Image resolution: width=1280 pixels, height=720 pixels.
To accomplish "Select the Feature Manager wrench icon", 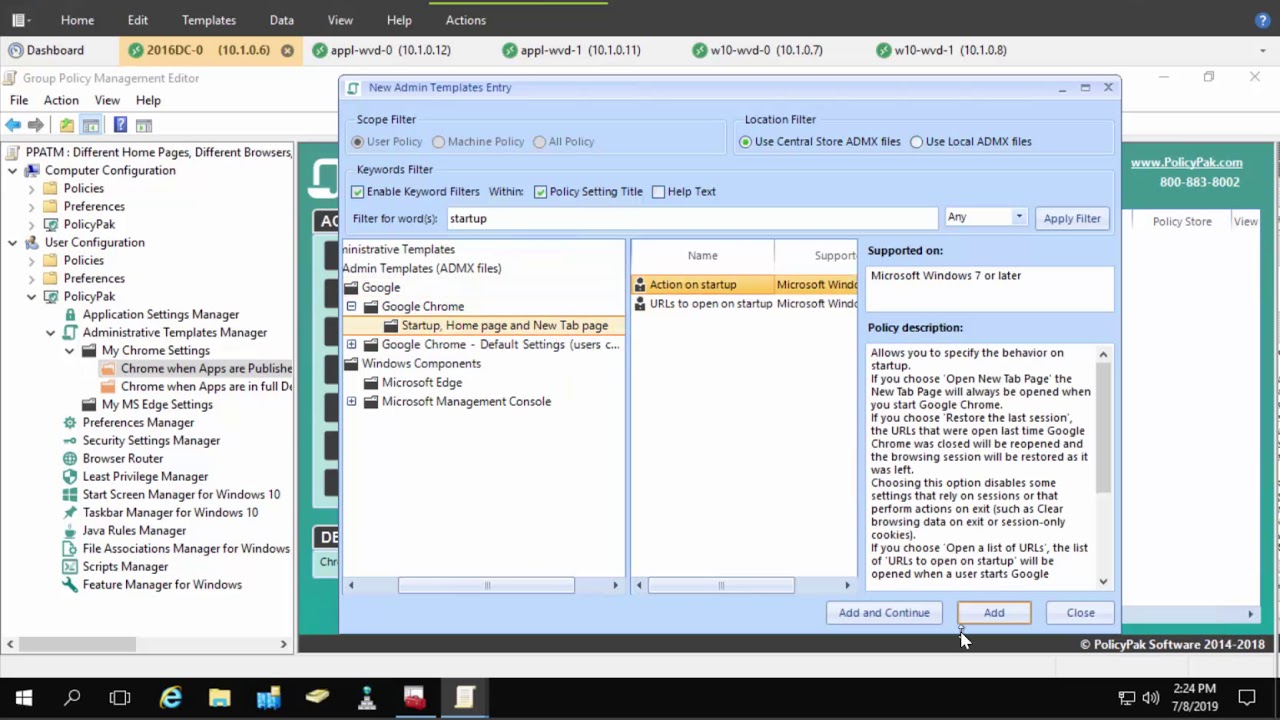I will point(70,584).
